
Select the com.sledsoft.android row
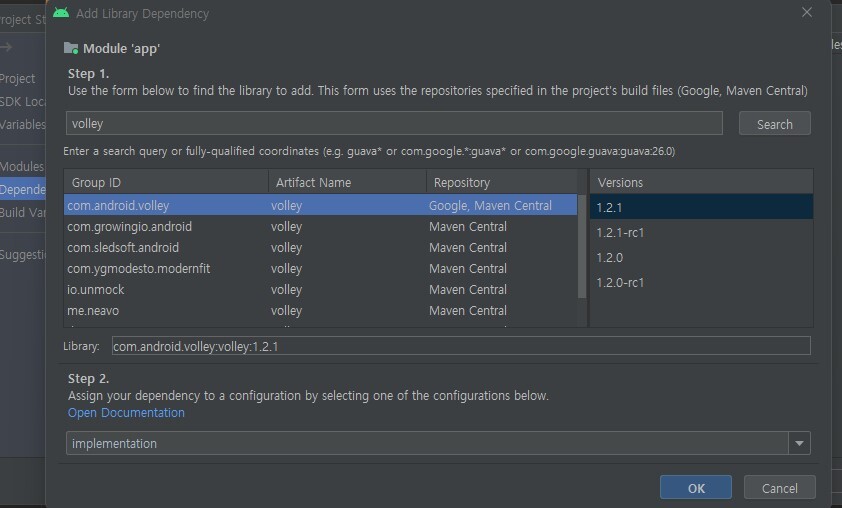click(320, 248)
